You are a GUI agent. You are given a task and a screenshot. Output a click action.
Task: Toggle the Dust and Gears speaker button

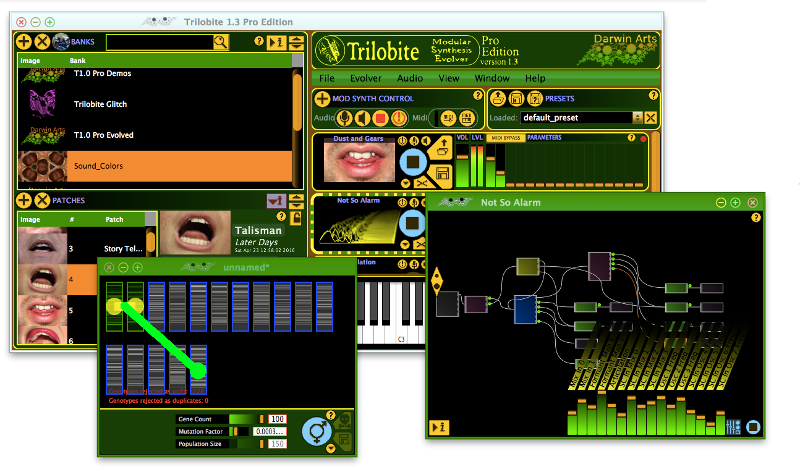426,141
